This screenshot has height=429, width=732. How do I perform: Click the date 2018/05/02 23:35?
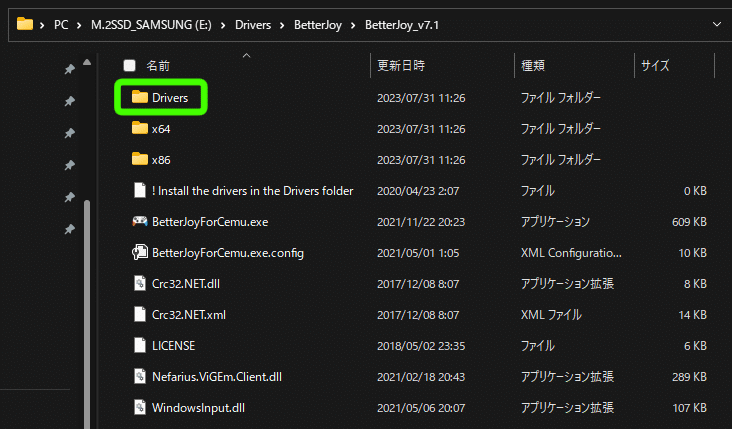pyautogui.click(x=421, y=345)
